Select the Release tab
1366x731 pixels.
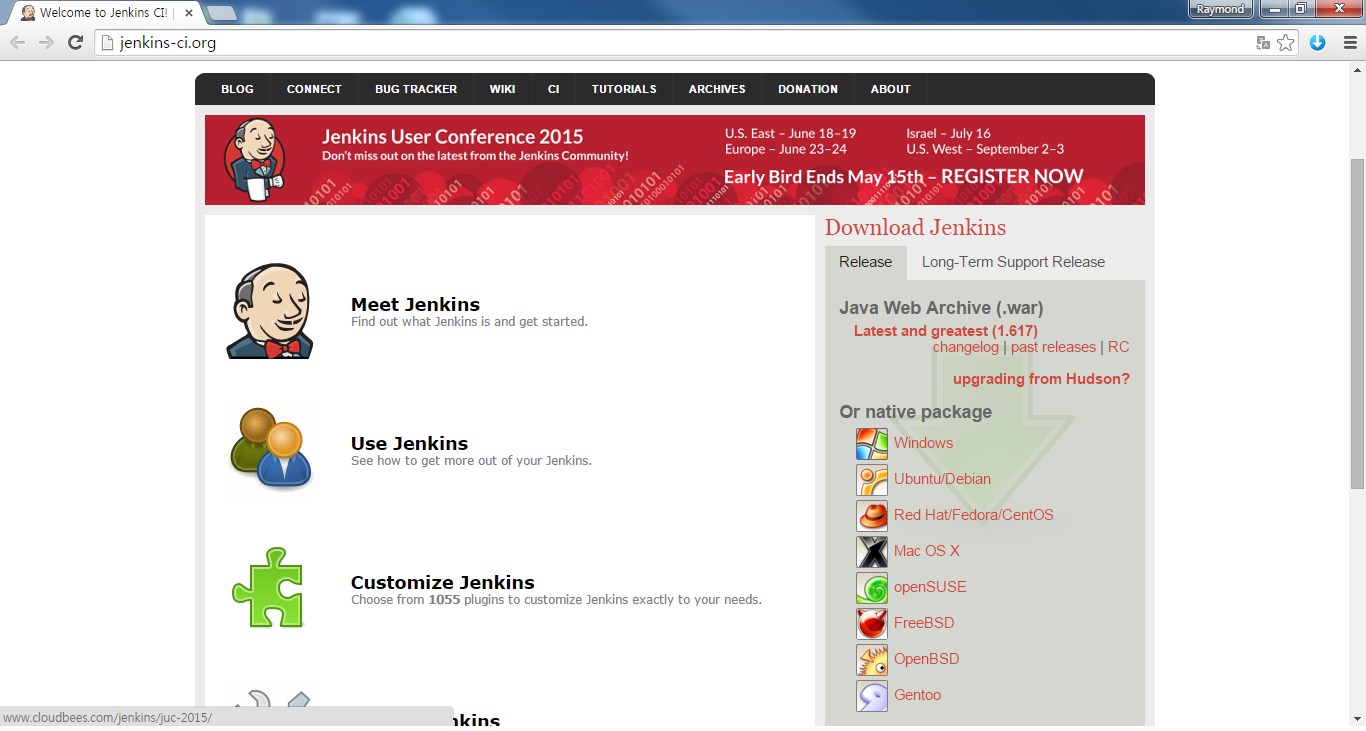(x=865, y=262)
